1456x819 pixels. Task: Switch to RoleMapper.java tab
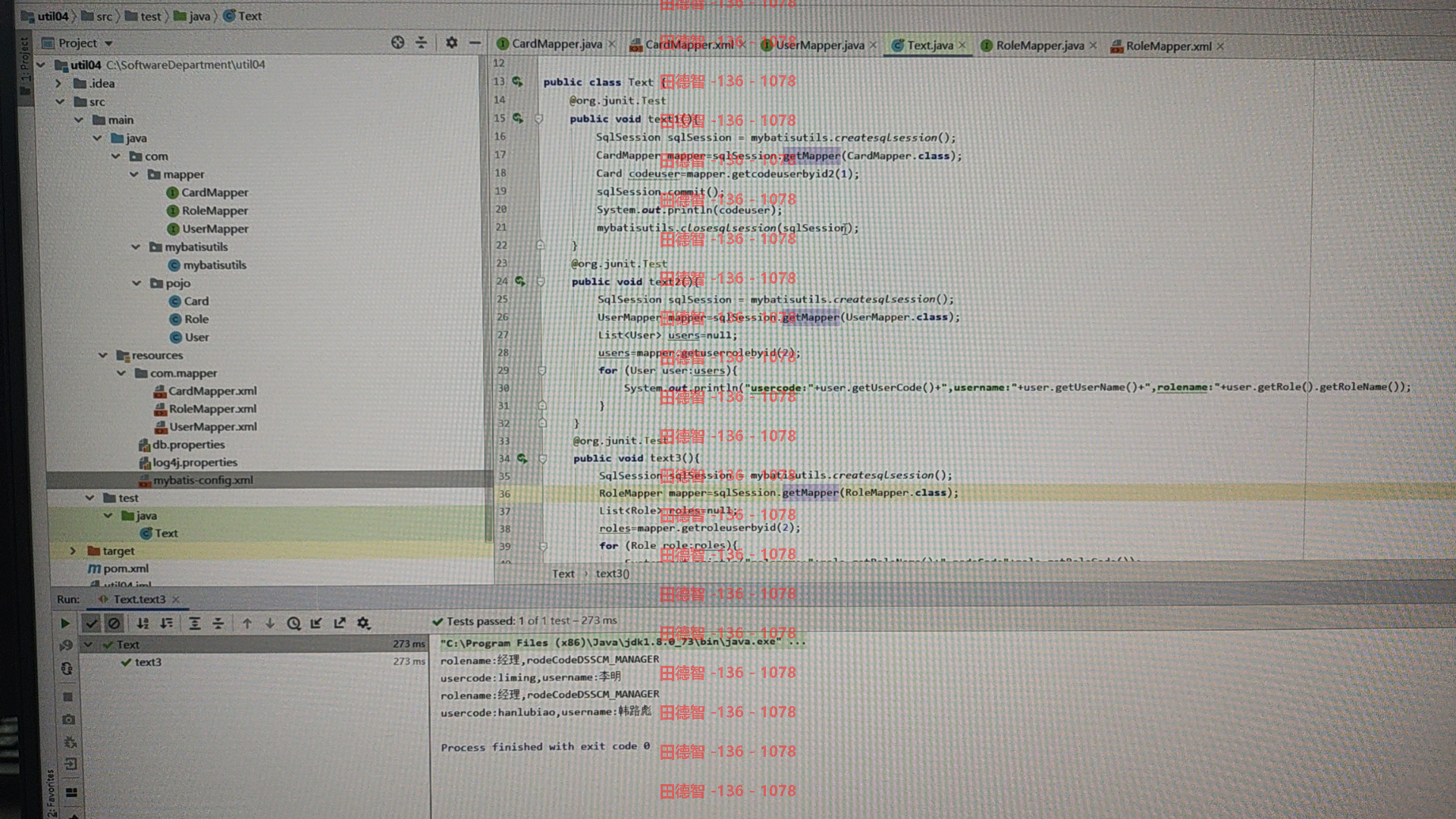point(1040,45)
